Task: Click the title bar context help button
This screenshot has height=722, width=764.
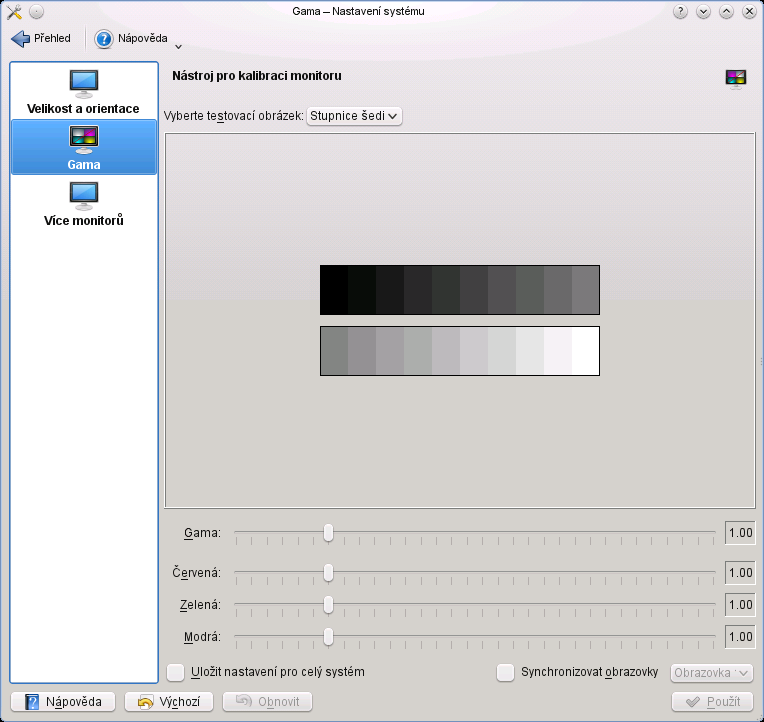Action: 680,11
